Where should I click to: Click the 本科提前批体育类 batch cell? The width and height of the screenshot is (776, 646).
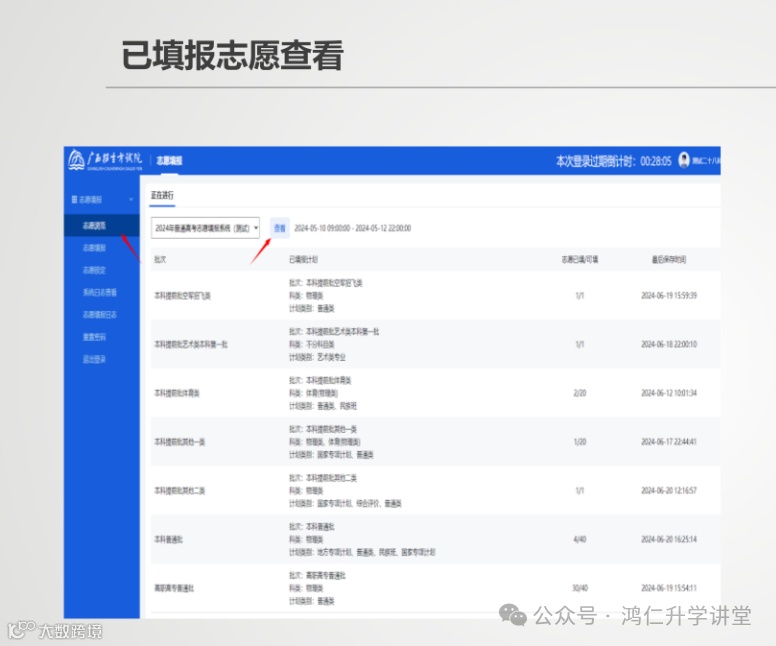177,393
